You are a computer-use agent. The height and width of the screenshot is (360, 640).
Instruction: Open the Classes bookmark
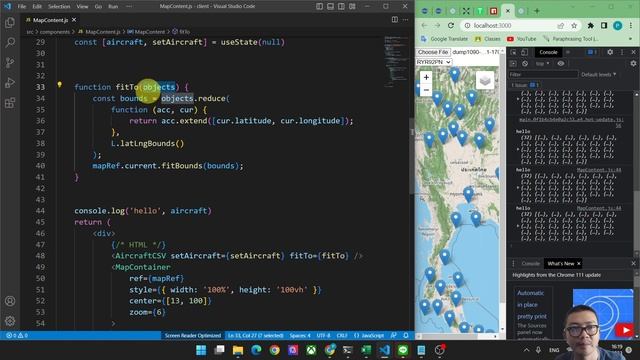point(487,39)
